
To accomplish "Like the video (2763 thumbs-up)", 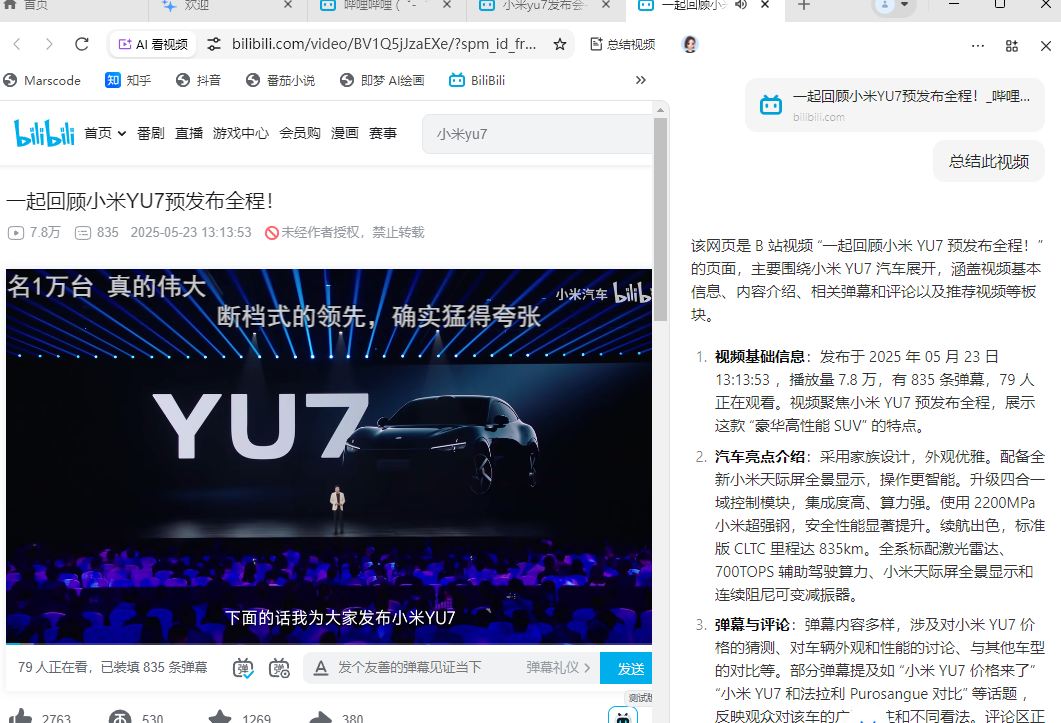I will tap(39, 718).
